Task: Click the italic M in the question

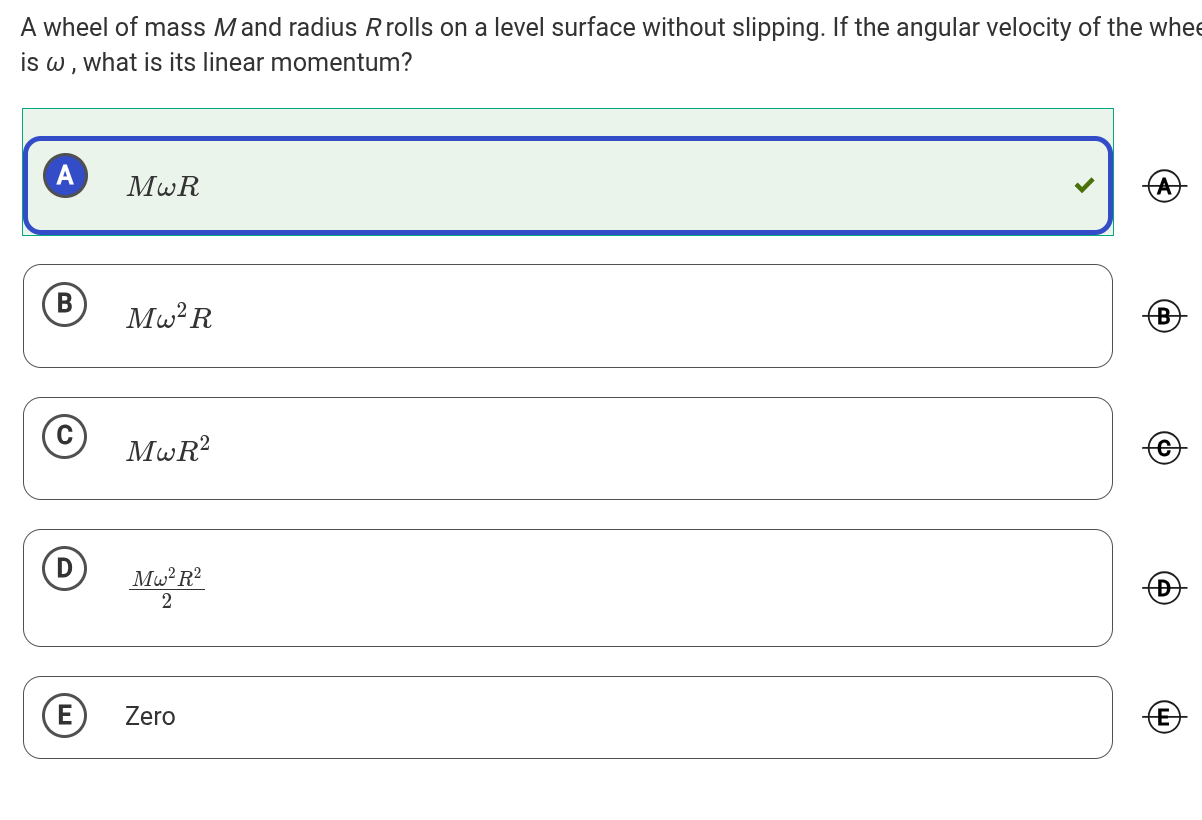Action: [225, 28]
